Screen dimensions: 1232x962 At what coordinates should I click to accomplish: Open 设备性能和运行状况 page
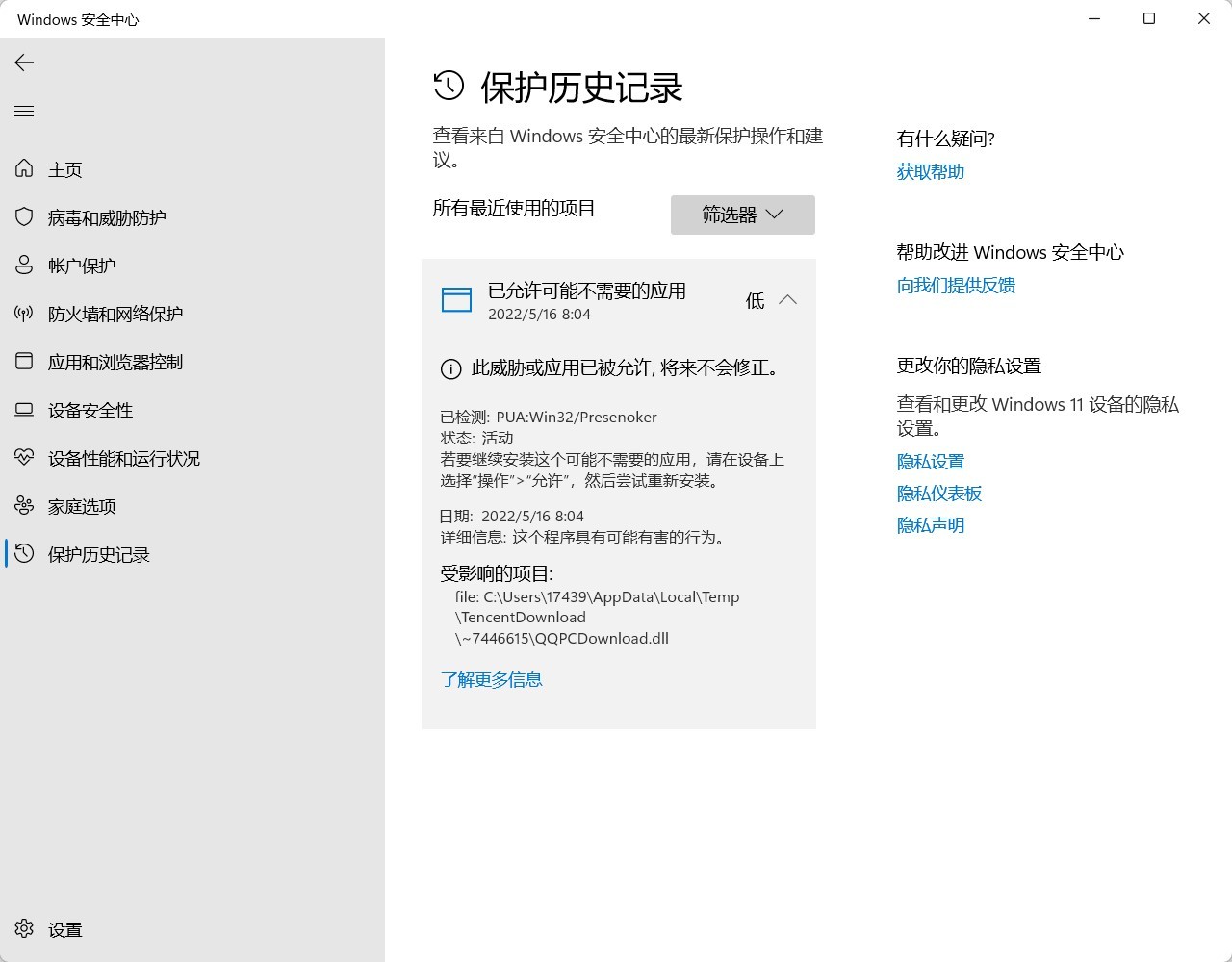click(124, 458)
